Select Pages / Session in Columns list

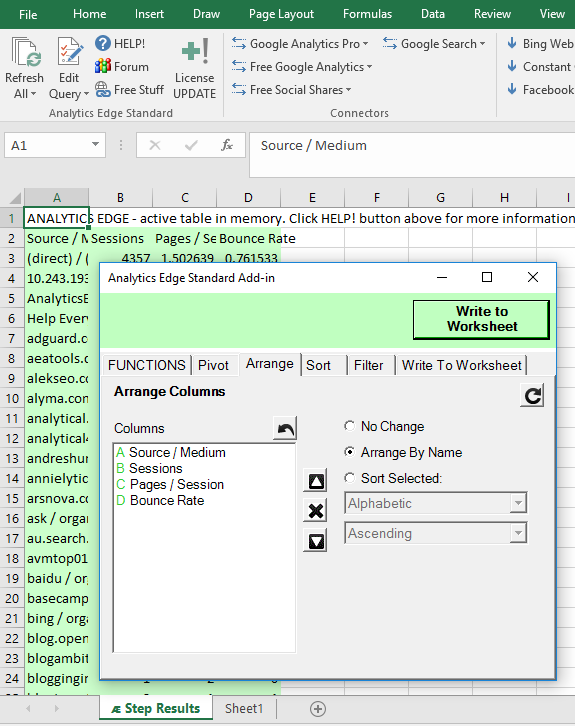pos(204,484)
